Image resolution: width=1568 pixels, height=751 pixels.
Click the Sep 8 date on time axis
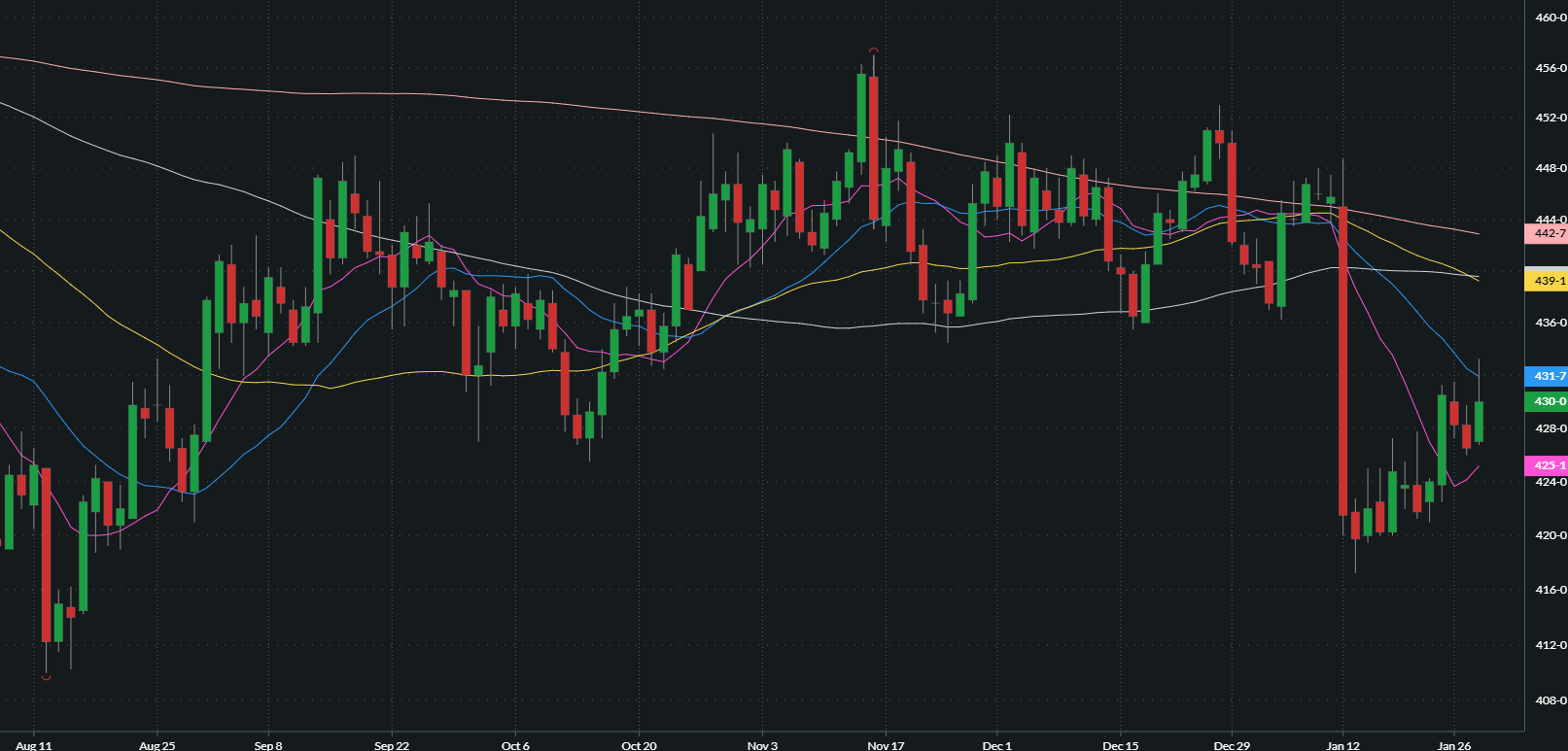coord(268,745)
